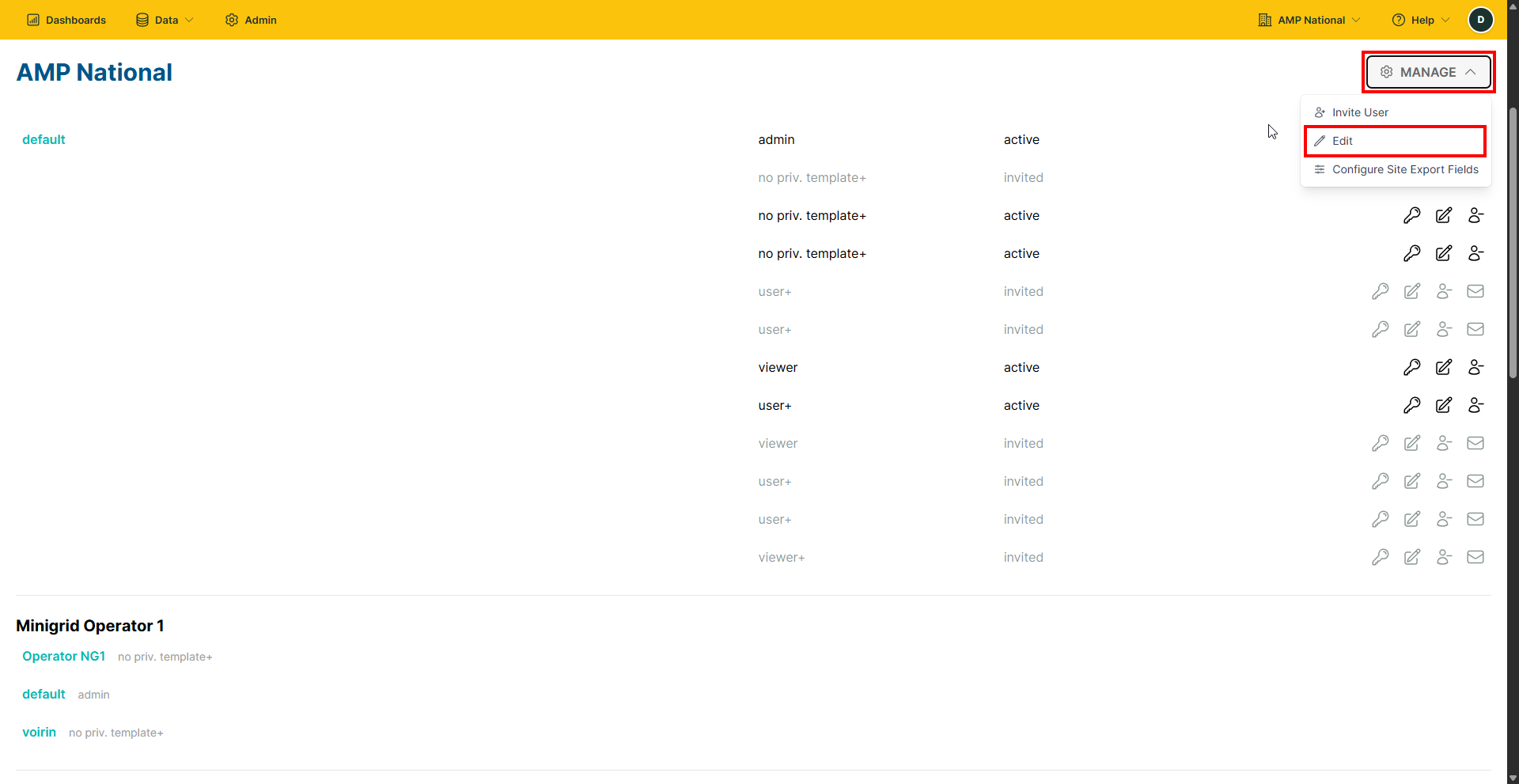Open the default link under Minigrid Operator 1

(44, 694)
